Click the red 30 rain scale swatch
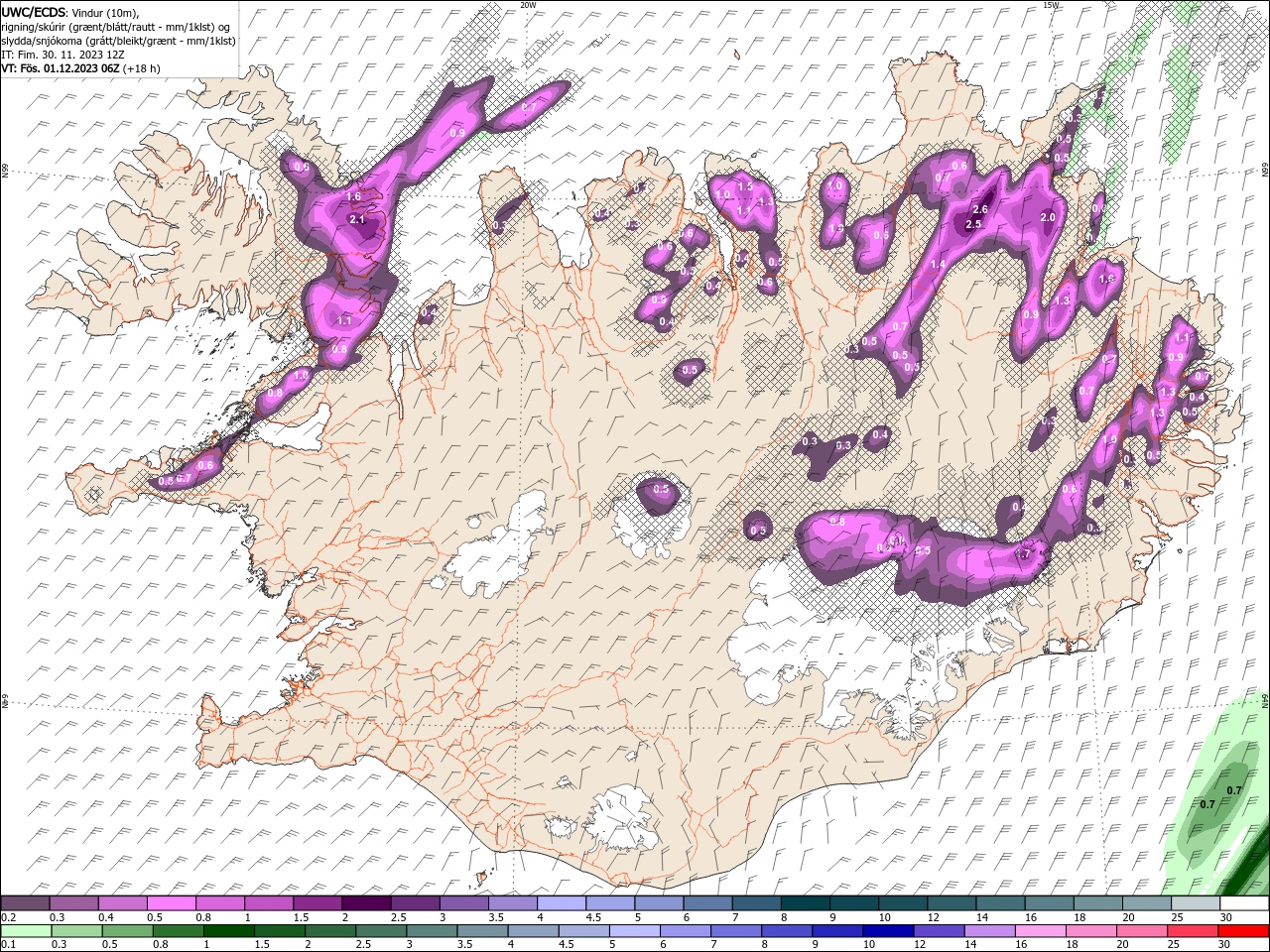 [x=1242, y=930]
